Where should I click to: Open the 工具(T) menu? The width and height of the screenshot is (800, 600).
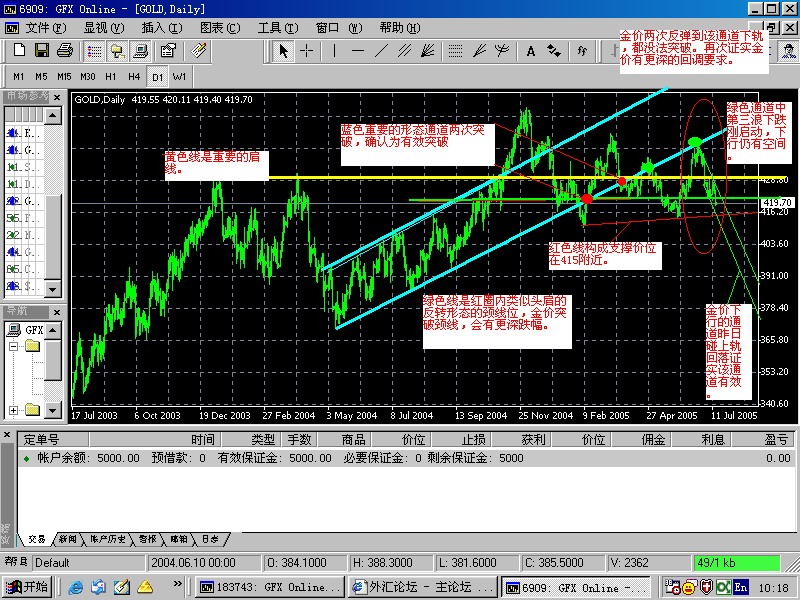click(x=278, y=28)
